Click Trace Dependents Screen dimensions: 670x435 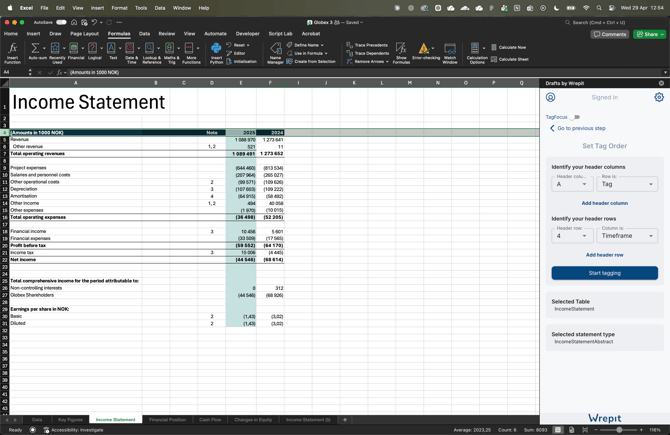tap(368, 53)
